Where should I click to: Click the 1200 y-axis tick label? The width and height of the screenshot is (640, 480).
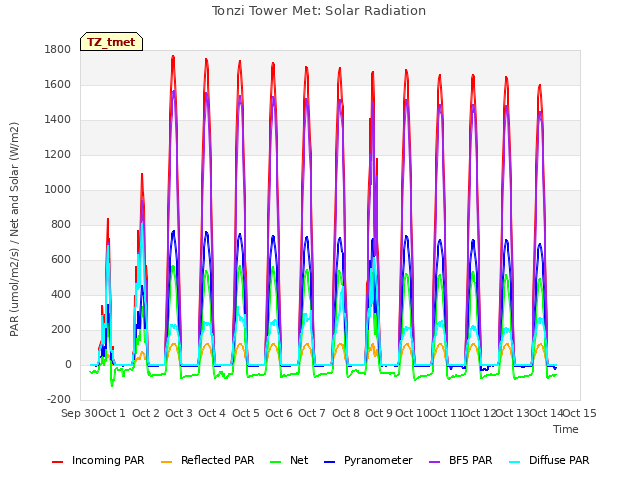pos(58,155)
